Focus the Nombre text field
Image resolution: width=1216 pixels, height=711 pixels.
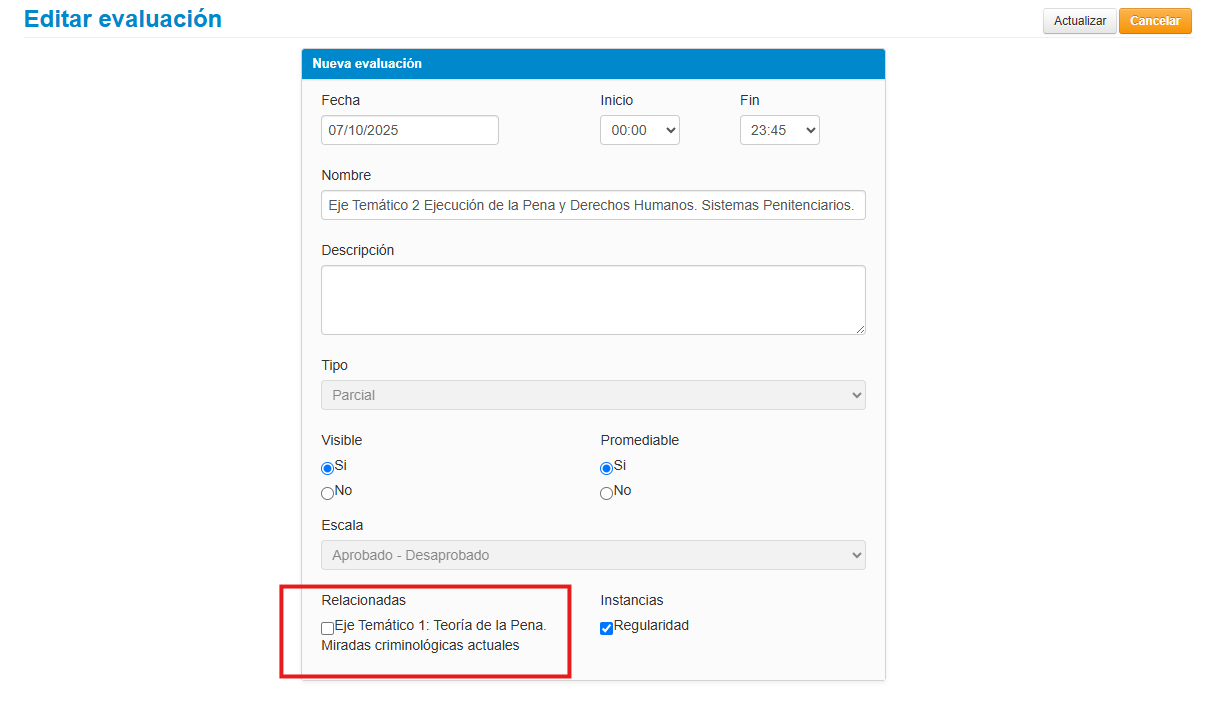coord(593,205)
